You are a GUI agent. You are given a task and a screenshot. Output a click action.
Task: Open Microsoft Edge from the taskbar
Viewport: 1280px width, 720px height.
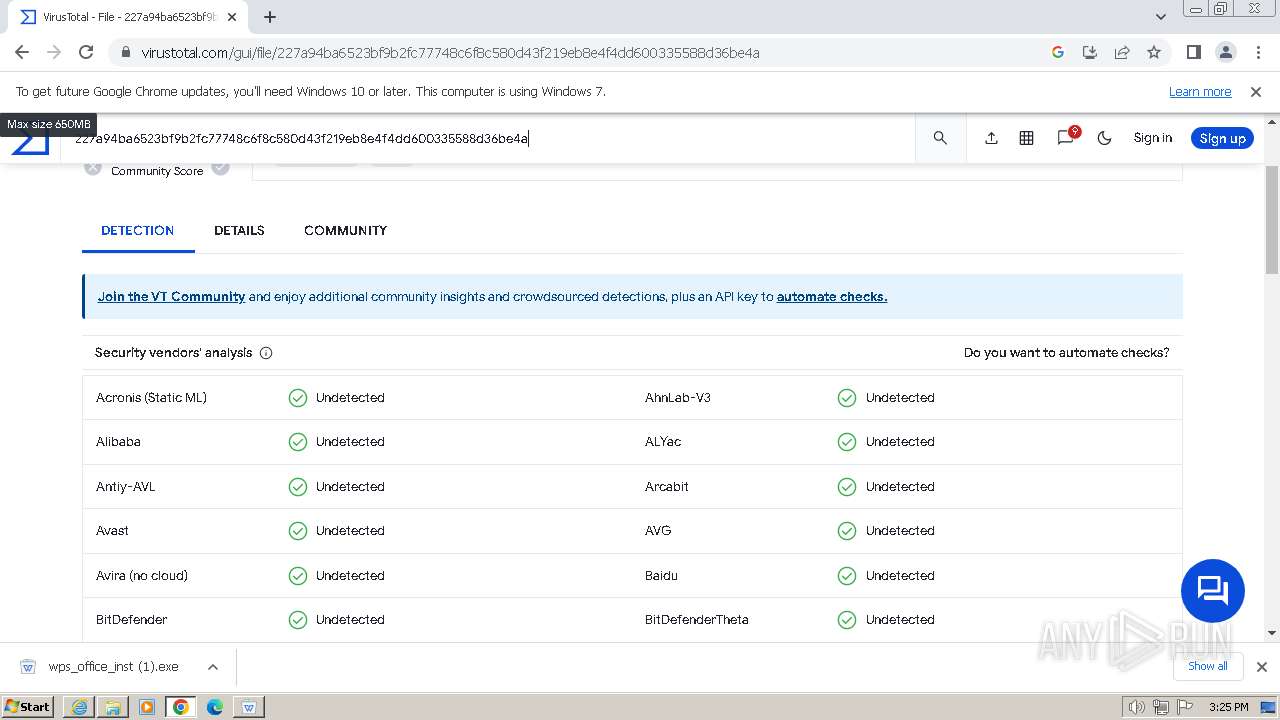[x=215, y=707]
